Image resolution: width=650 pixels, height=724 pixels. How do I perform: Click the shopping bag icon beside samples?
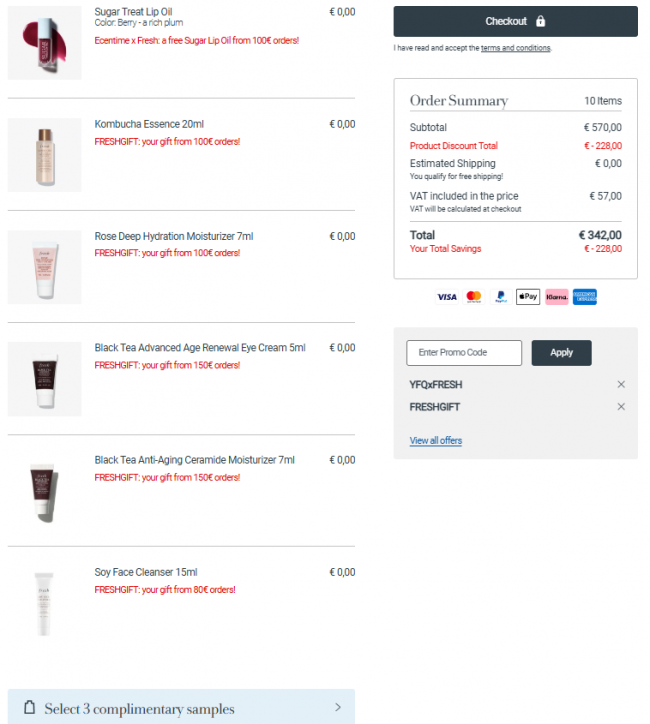pyautogui.click(x=30, y=707)
